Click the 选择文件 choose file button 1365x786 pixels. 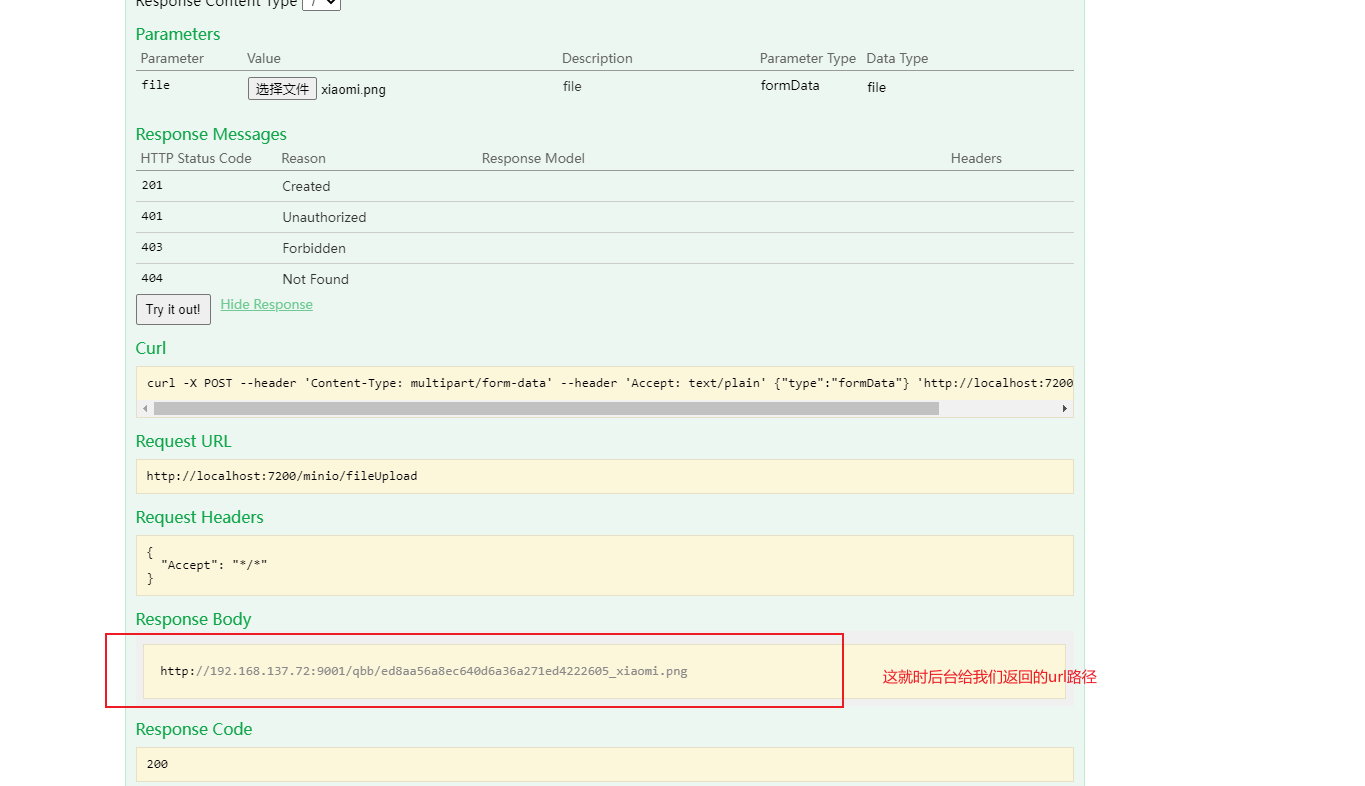click(x=282, y=89)
